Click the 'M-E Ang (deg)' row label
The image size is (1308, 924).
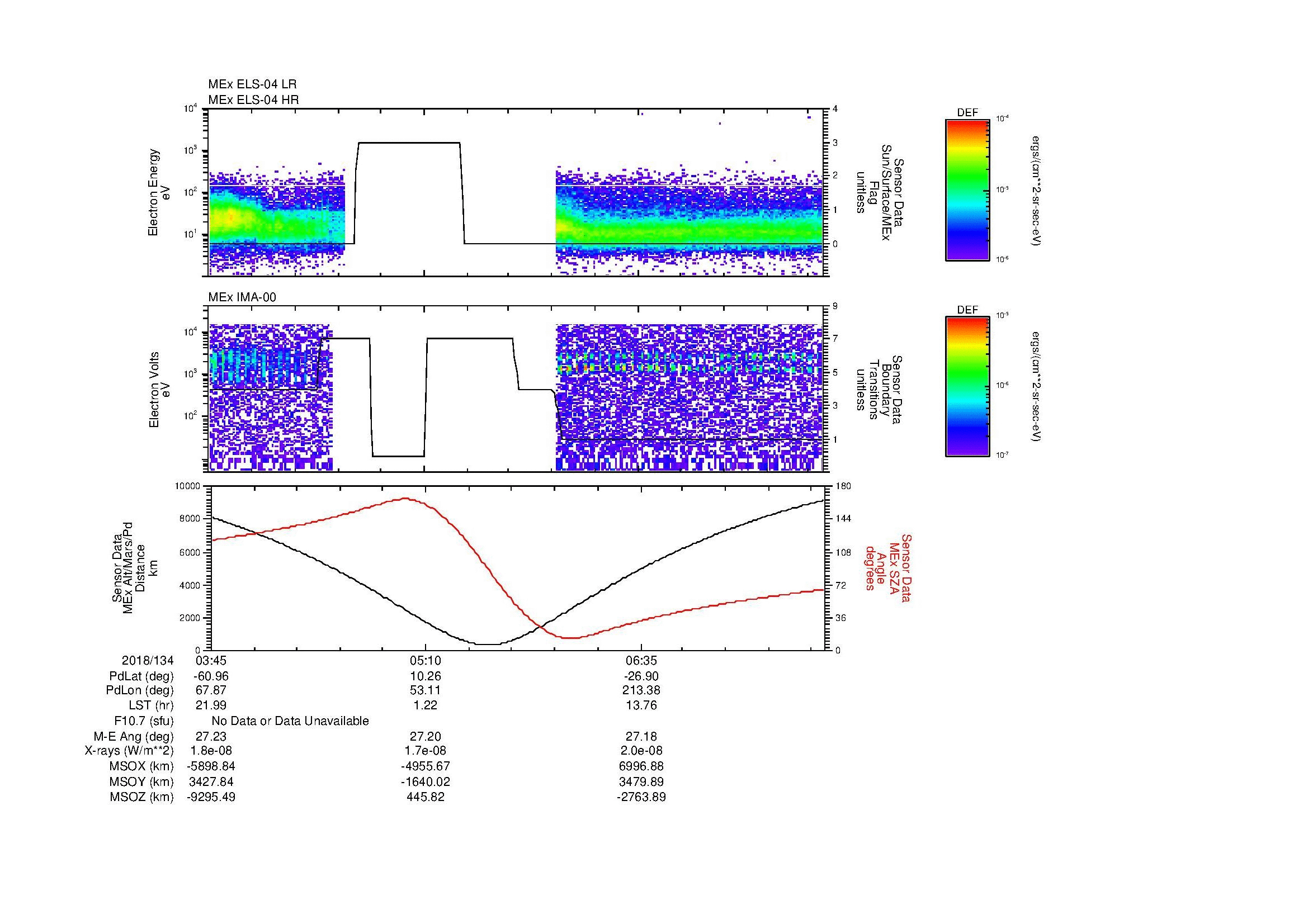133,737
